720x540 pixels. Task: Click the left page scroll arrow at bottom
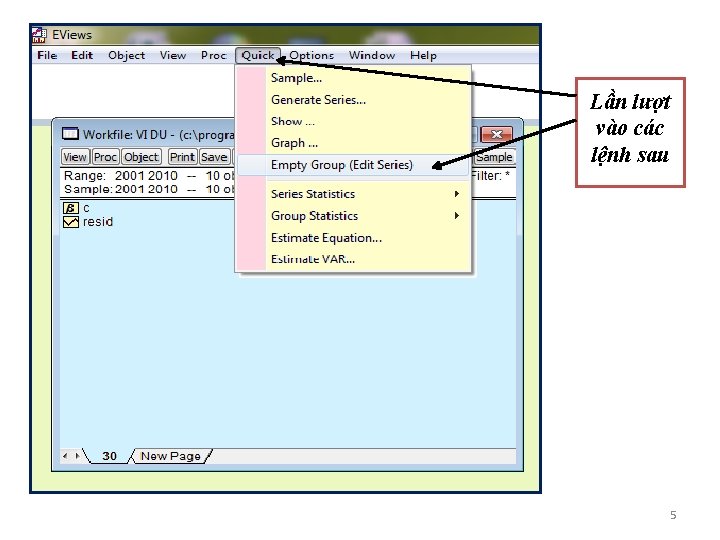pos(65,456)
